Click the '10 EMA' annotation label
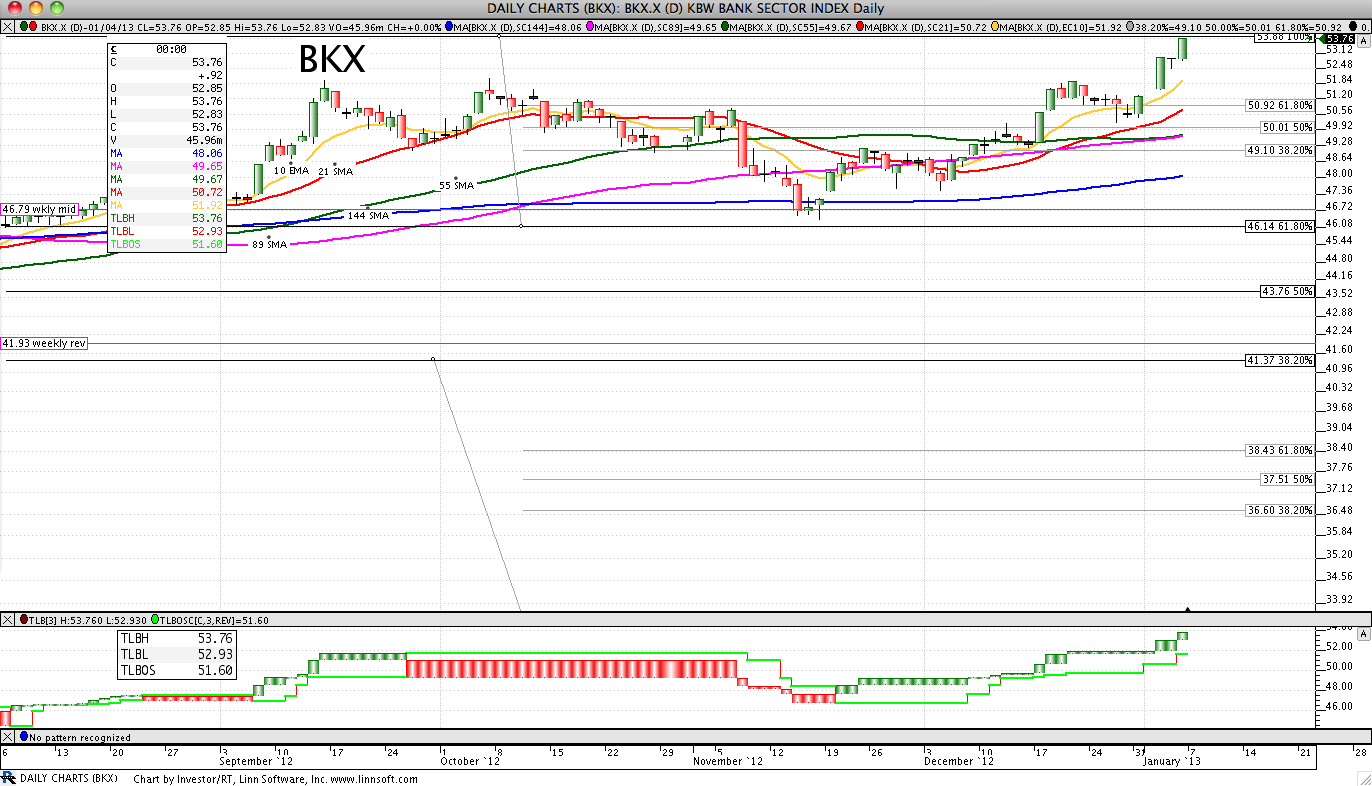1372x786 pixels. 291,171
